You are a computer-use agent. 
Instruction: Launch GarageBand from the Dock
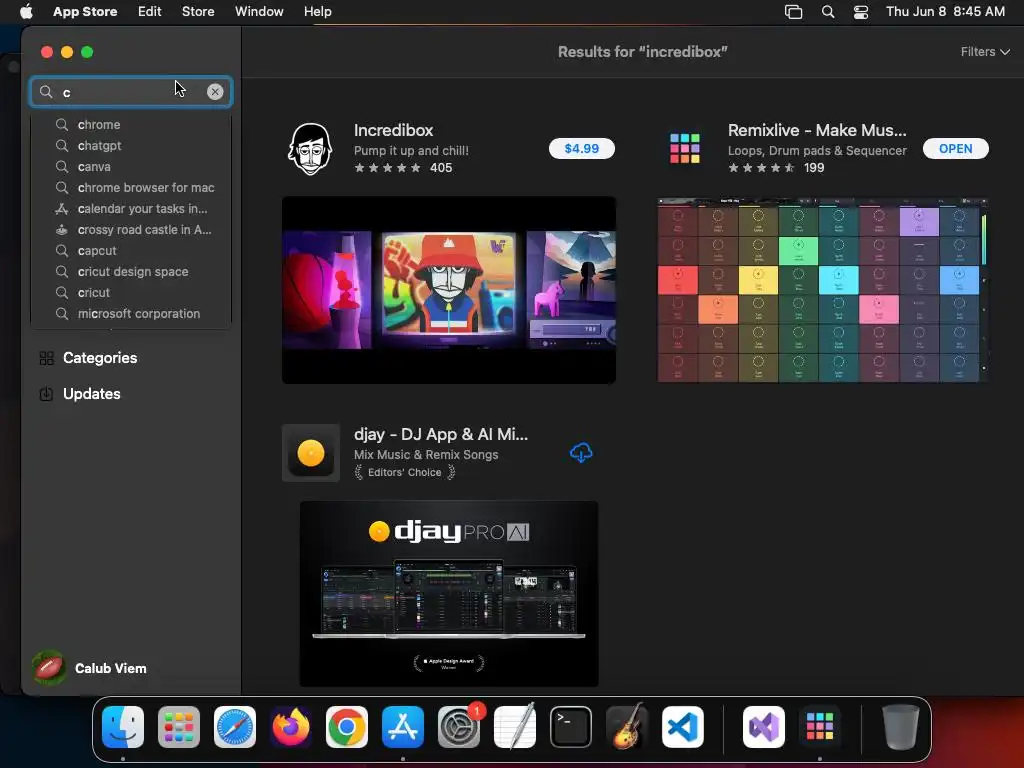[627, 726]
